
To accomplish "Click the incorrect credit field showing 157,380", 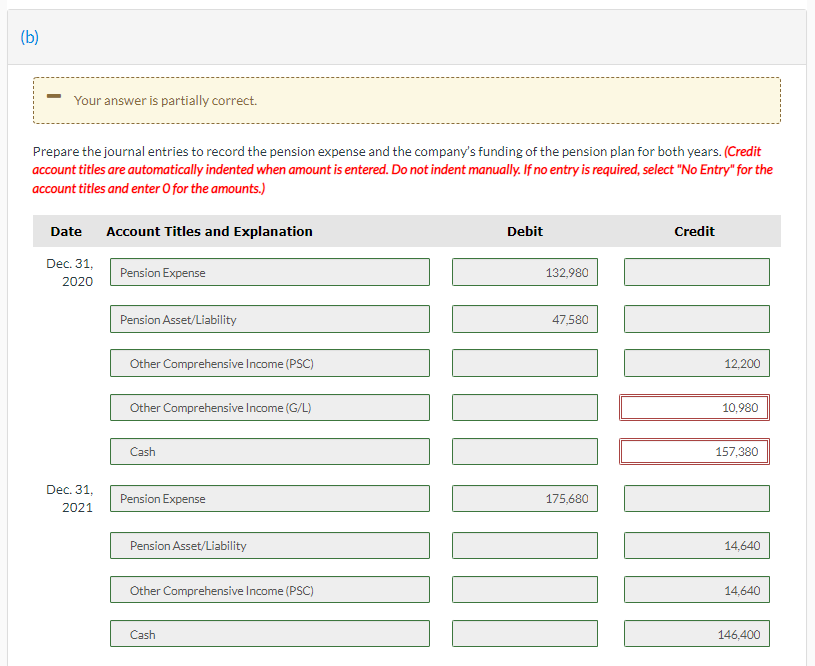I will coord(694,451).
